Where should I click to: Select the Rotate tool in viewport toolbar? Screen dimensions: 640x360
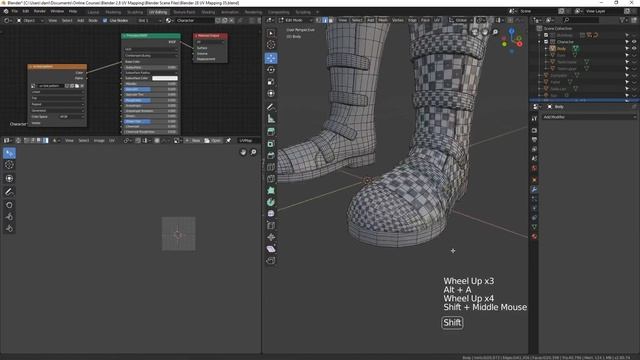(x=271, y=70)
